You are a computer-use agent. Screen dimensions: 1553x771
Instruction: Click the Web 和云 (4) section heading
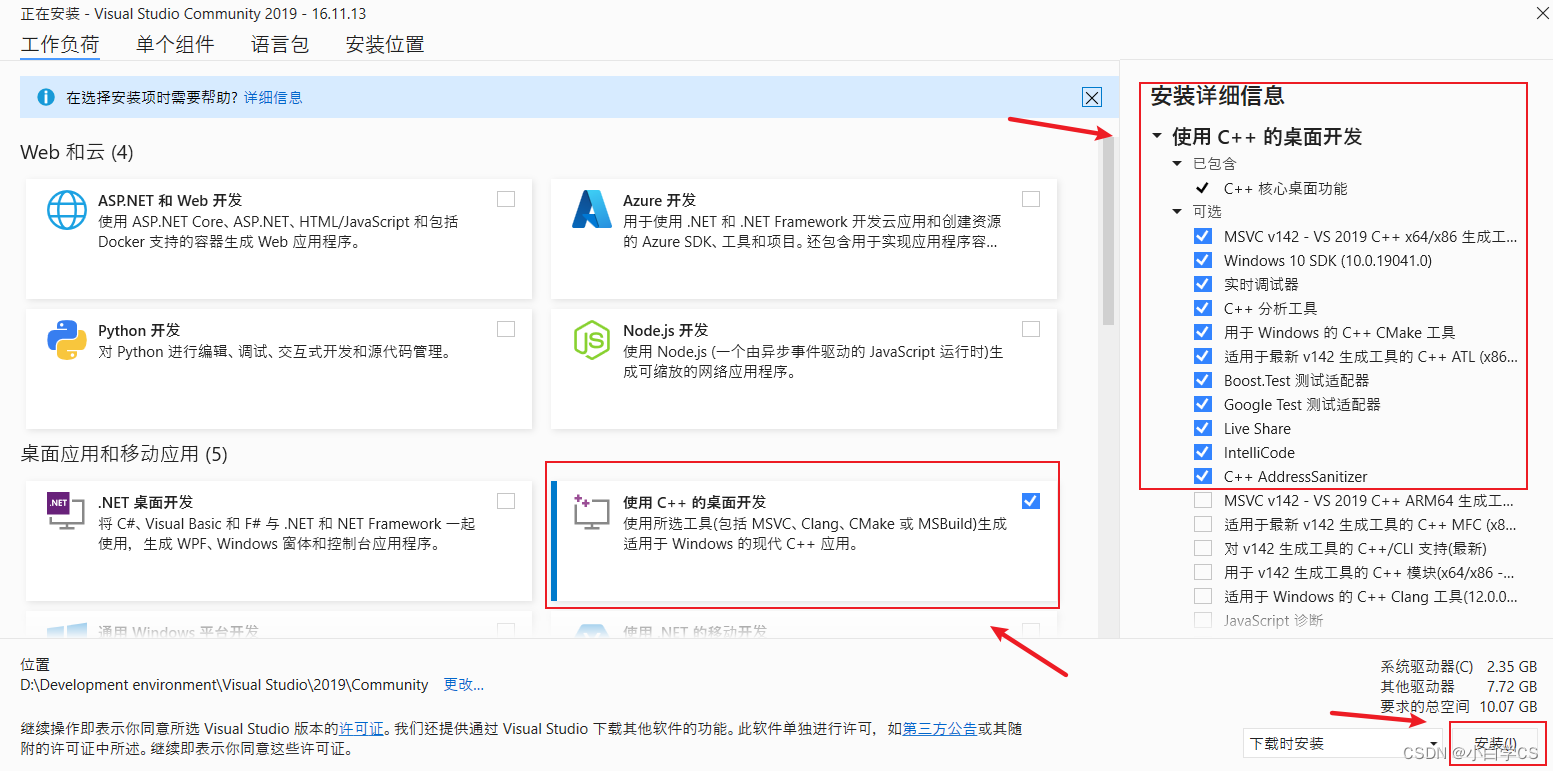coord(77,152)
